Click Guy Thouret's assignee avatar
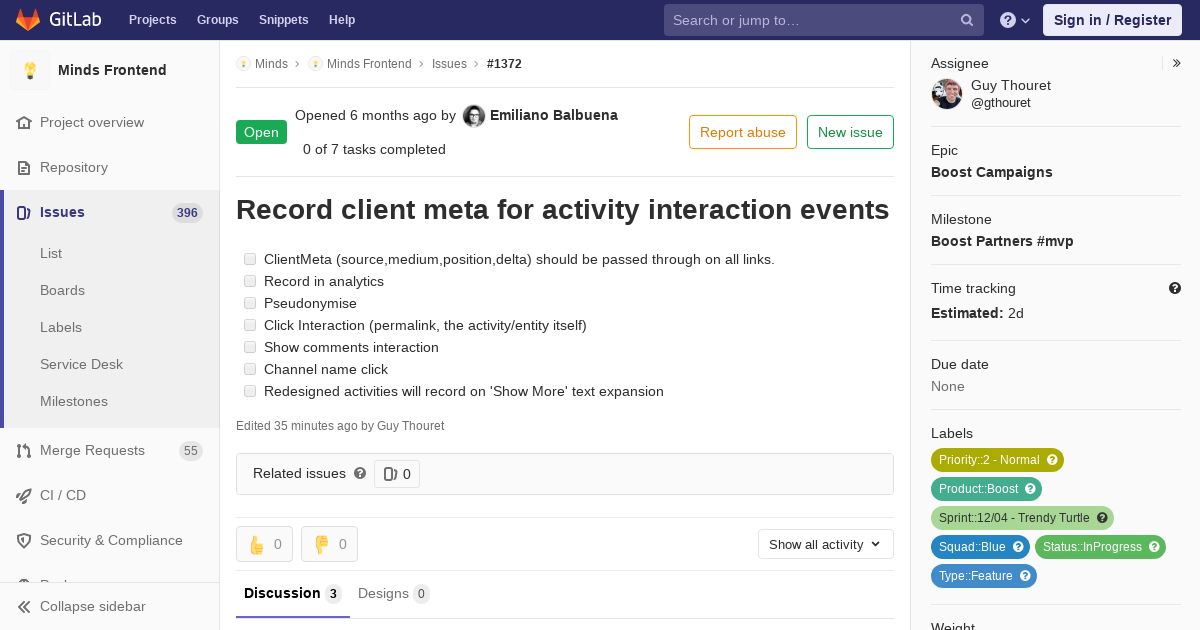Viewport: 1200px width, 630px height. click(947, 94)
